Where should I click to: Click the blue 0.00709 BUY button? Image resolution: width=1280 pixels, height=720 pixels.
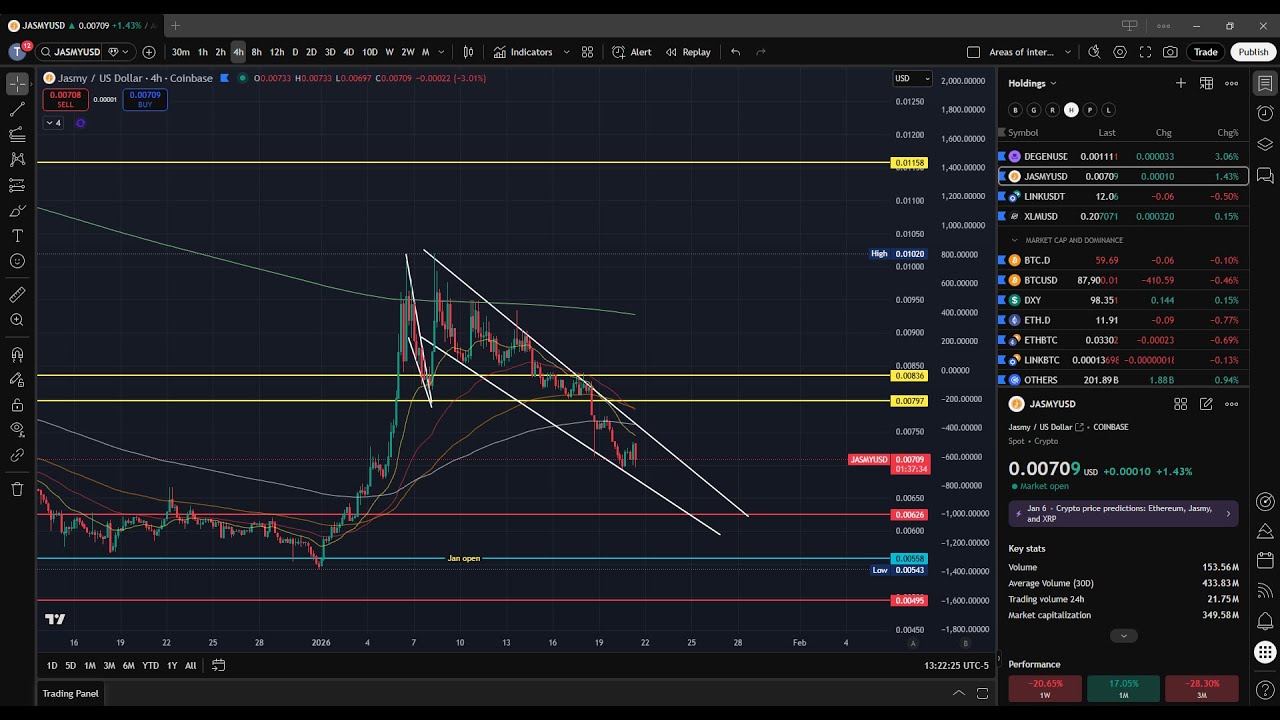(x=145, y=99)
